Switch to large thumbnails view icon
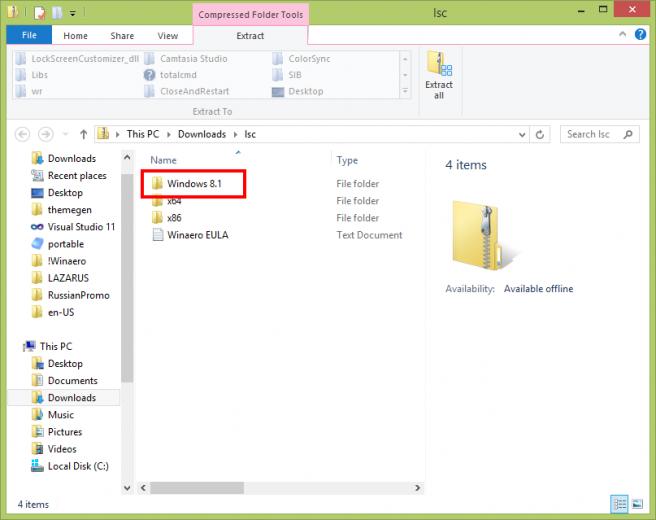This screenshot has height=520, width=656. click(637, 504)
